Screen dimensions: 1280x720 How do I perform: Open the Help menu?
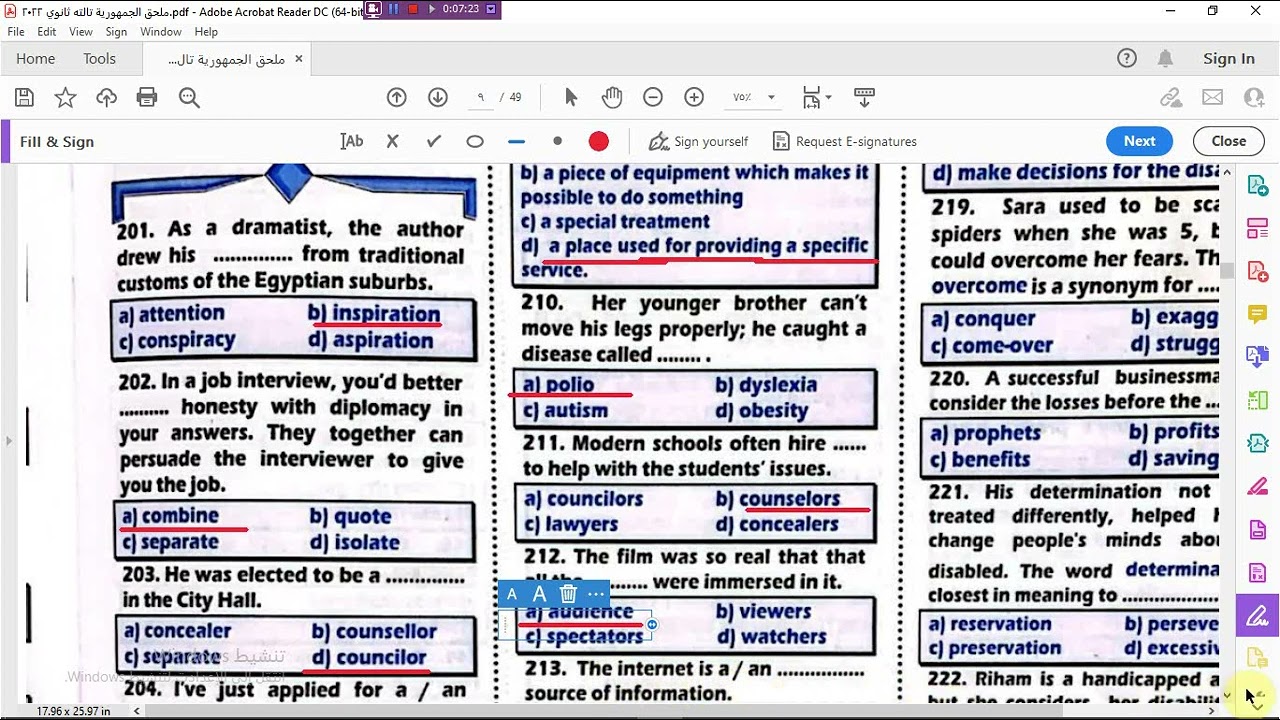[x=206, y=32]
